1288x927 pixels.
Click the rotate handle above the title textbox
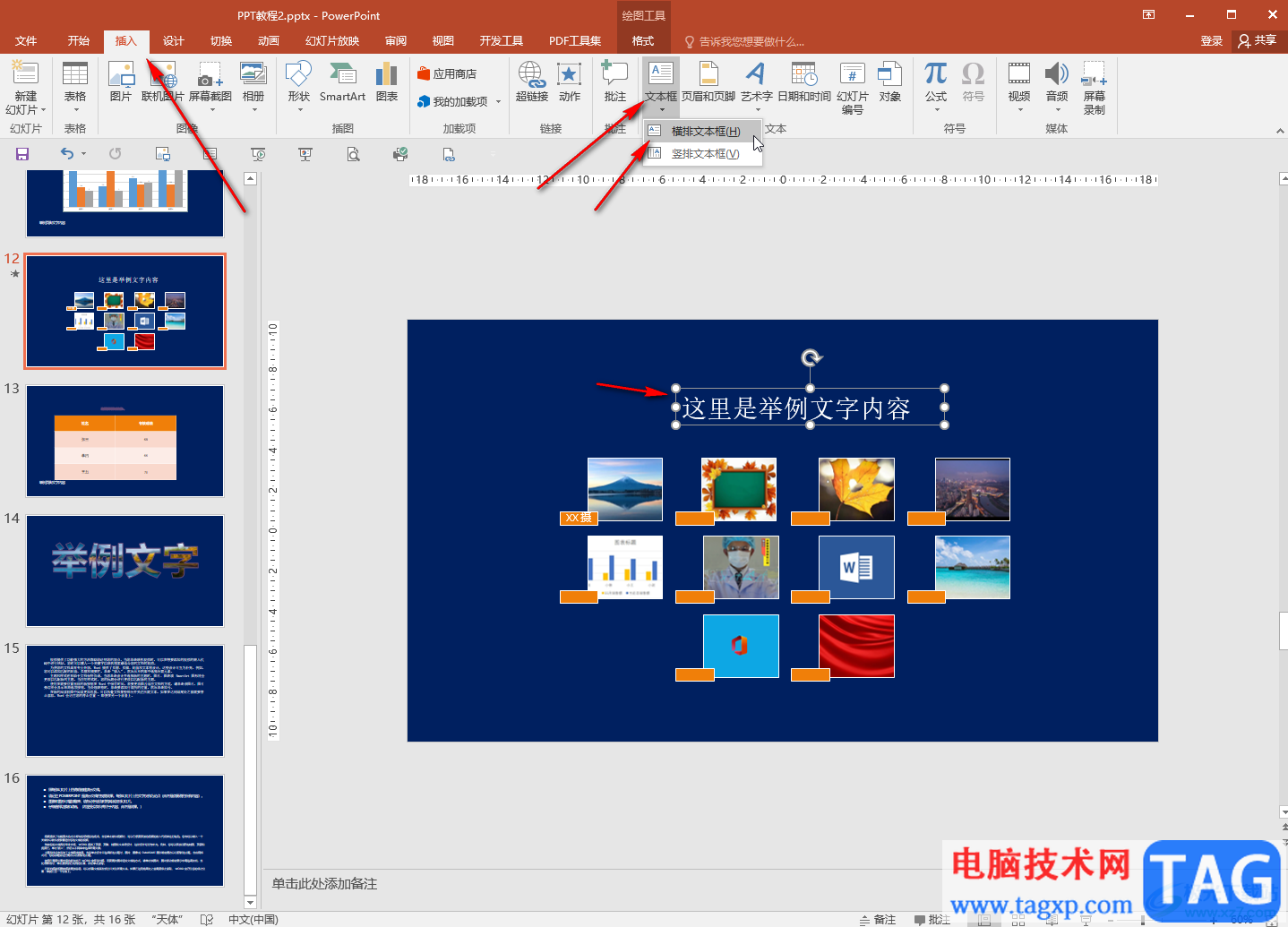[x=811, y=358]
